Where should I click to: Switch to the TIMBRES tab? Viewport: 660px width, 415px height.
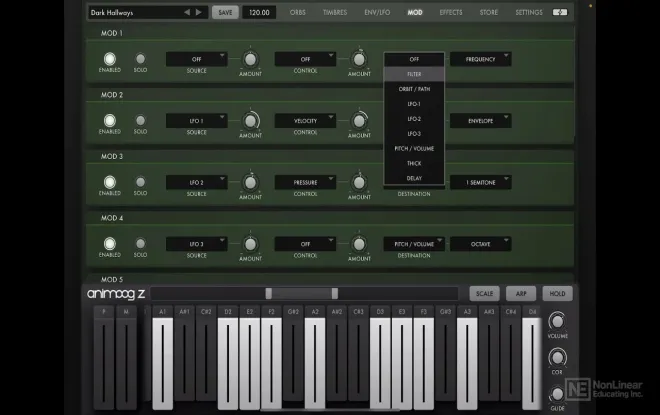point(335,13)
